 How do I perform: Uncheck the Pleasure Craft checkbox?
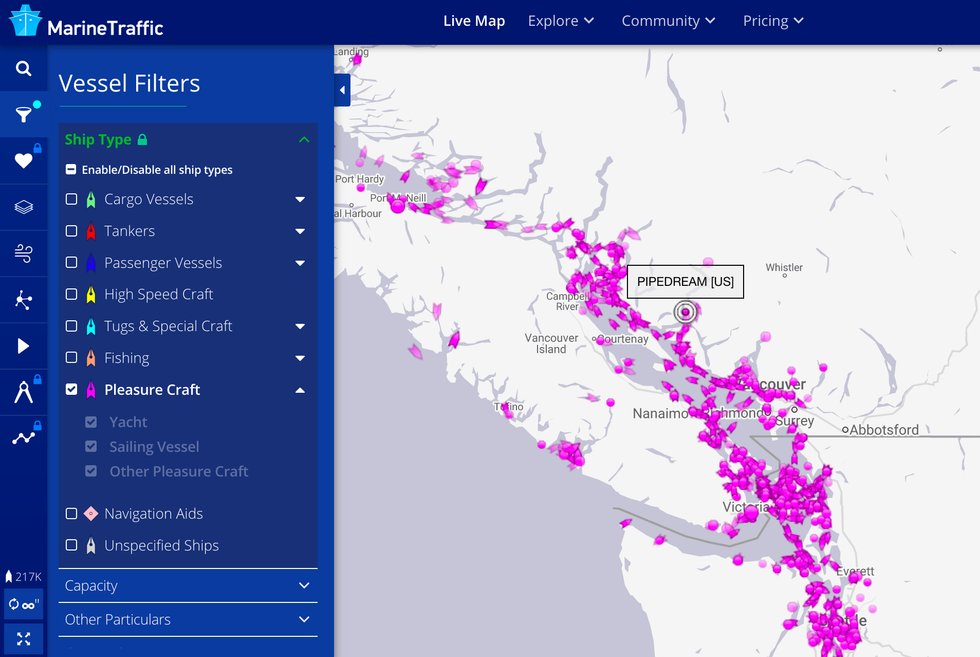point(72,390)
